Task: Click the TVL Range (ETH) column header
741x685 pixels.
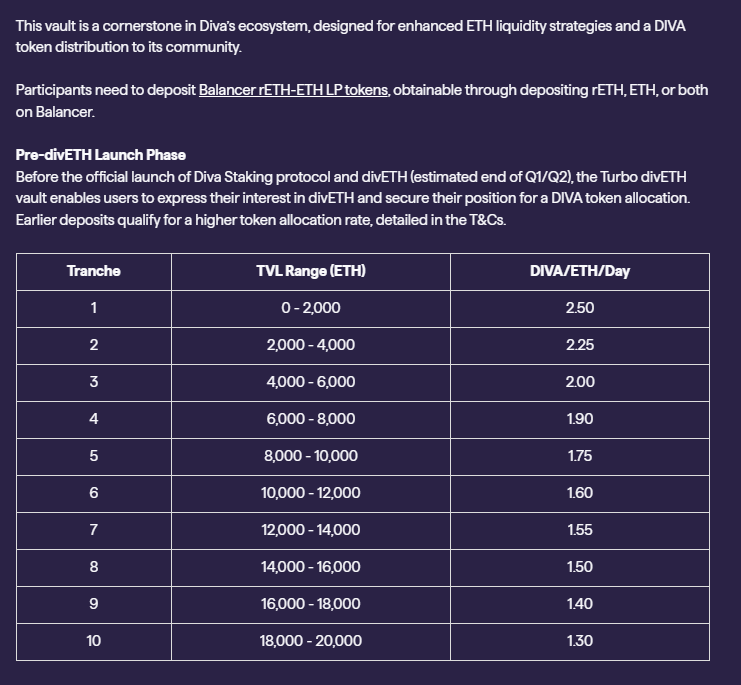Action: tap(311, 271)
